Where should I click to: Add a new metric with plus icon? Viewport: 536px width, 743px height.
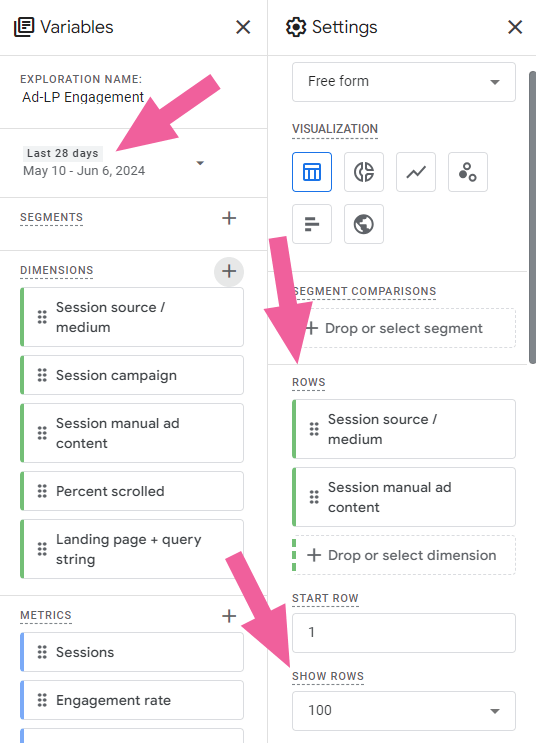coord(229,616)
